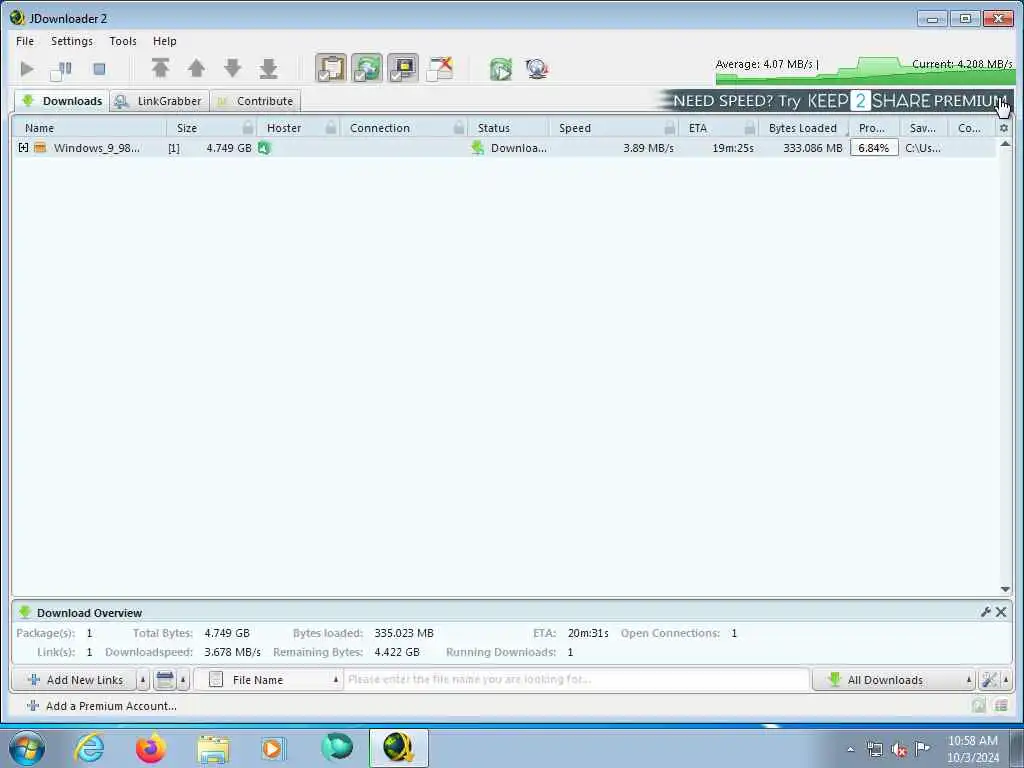The height and width of the screenshot is (768, 1024).
Task: Stop all downloads with the stop button
Action: click(99, 69)
